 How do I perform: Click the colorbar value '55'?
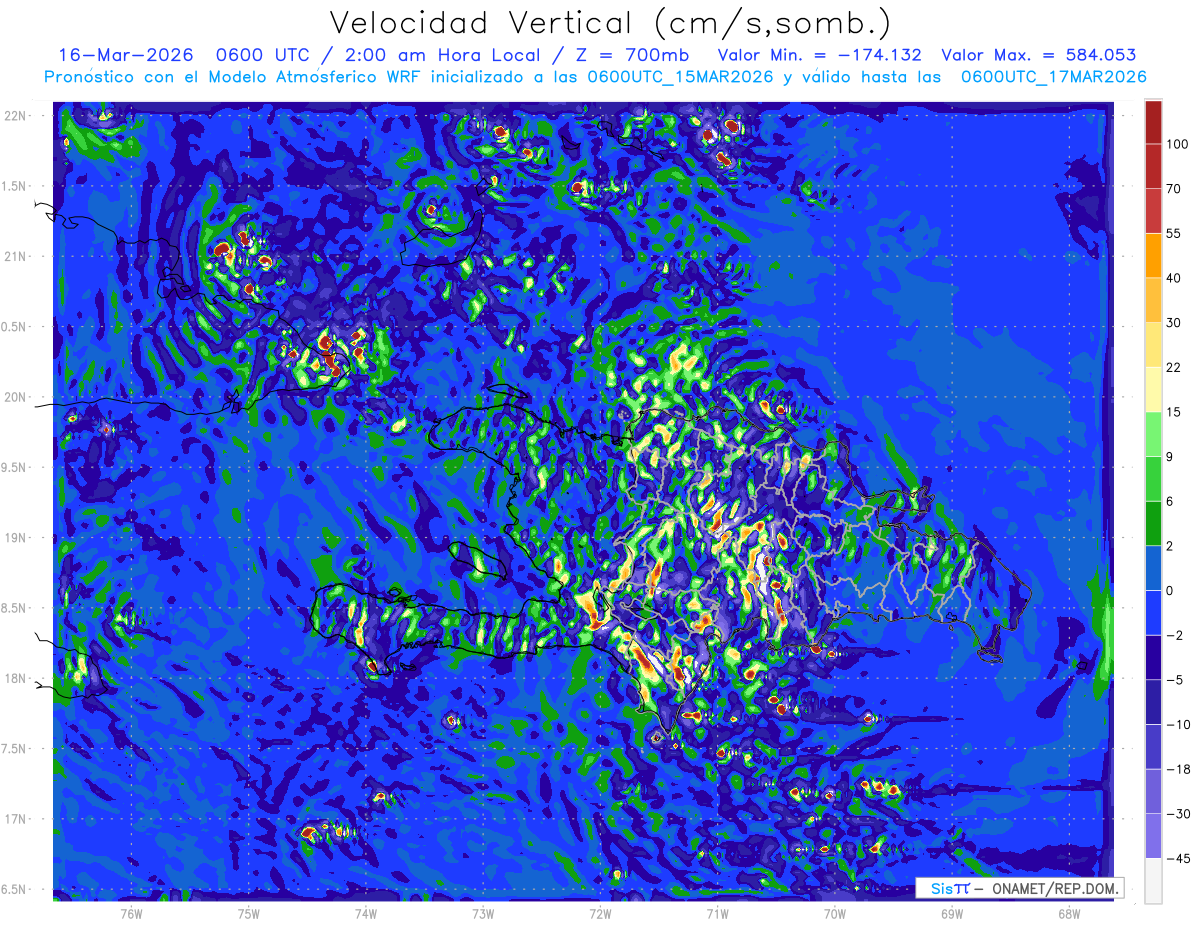[x=1175, y=233]
